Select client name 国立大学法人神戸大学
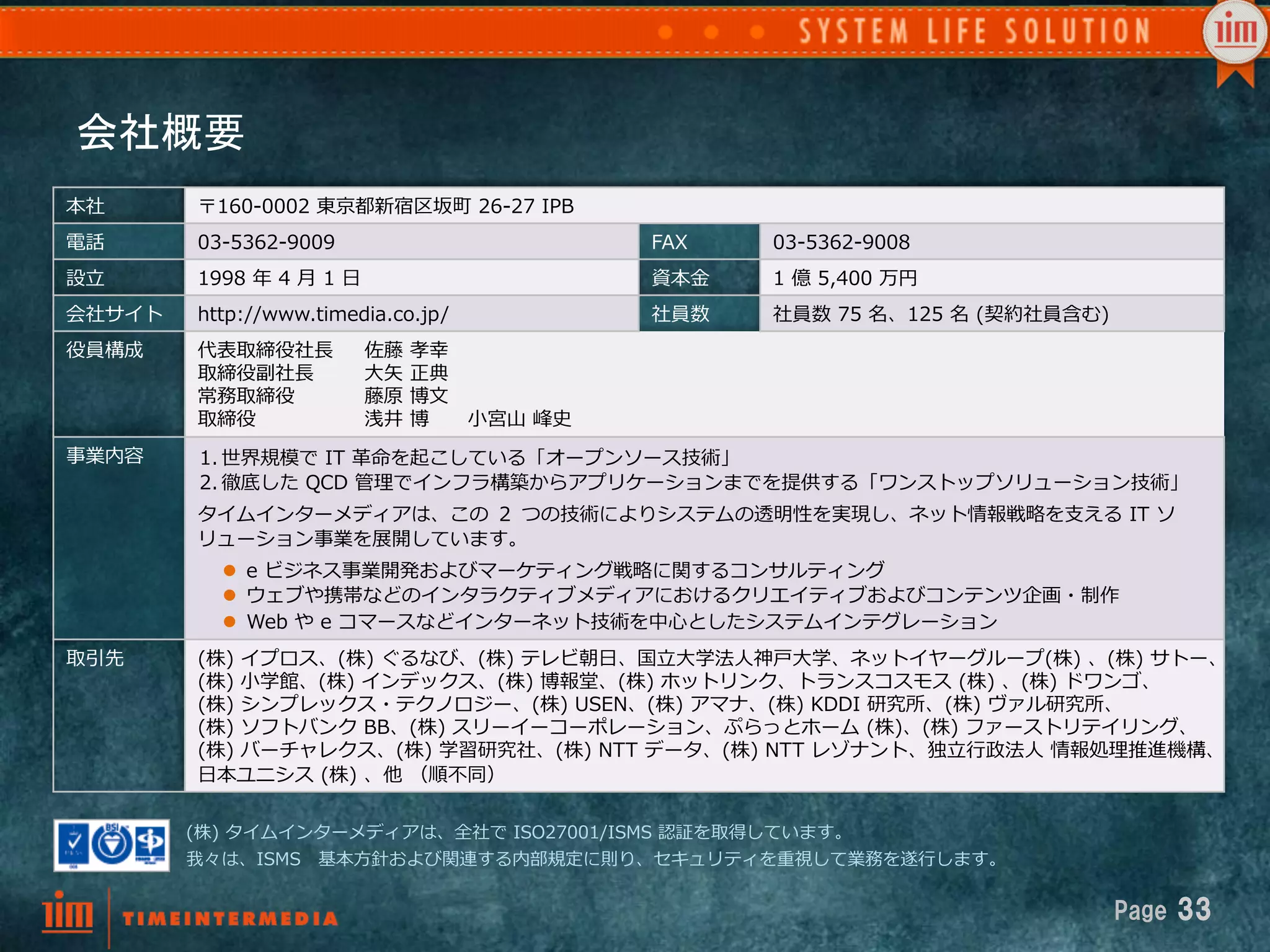The width and height of the screenshot is (1270, 952). [734, 658]
